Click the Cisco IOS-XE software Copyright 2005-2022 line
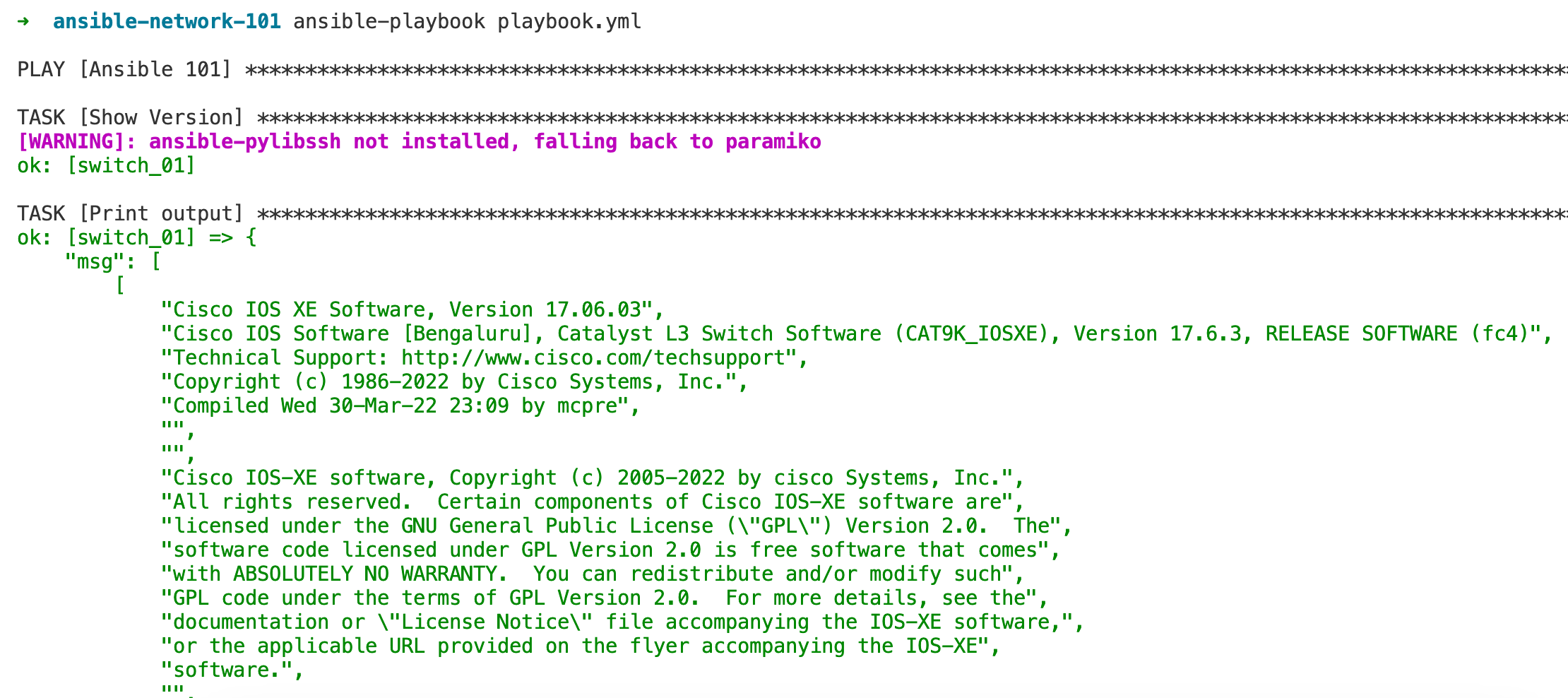Viewport: 1568px width, 698px height. click(593, 478)
